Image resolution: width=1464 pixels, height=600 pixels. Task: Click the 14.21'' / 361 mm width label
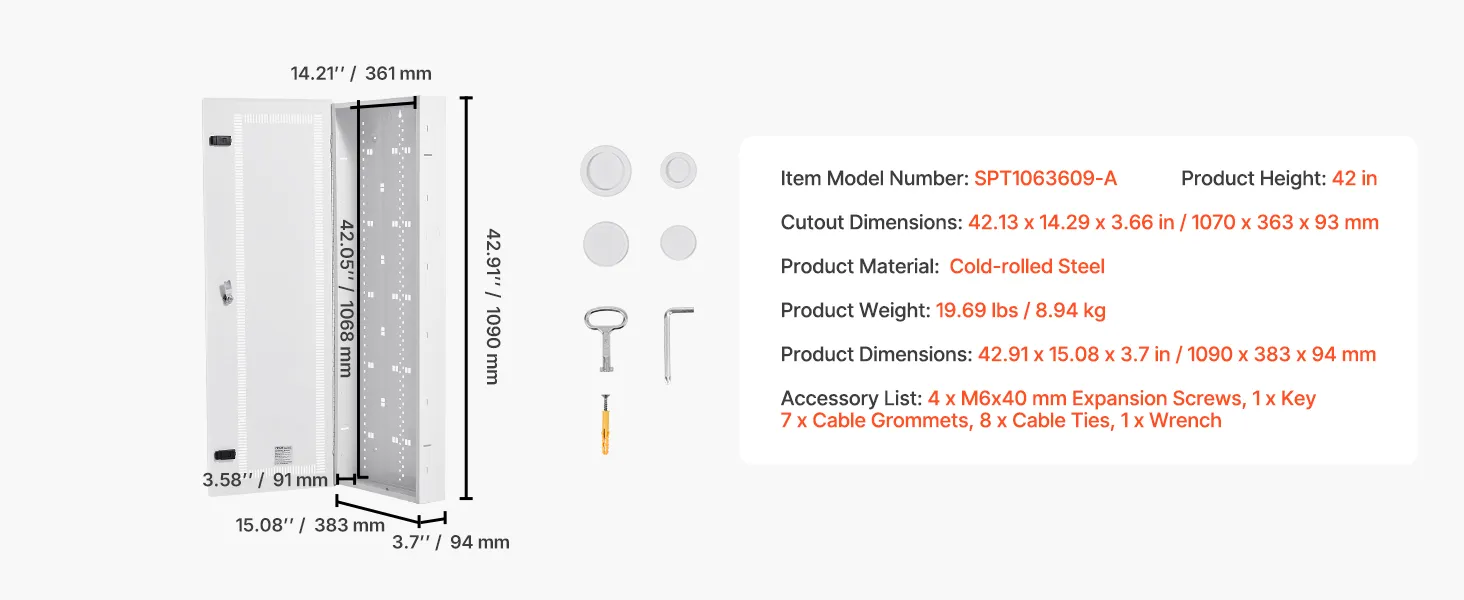(x=361, y=73)
